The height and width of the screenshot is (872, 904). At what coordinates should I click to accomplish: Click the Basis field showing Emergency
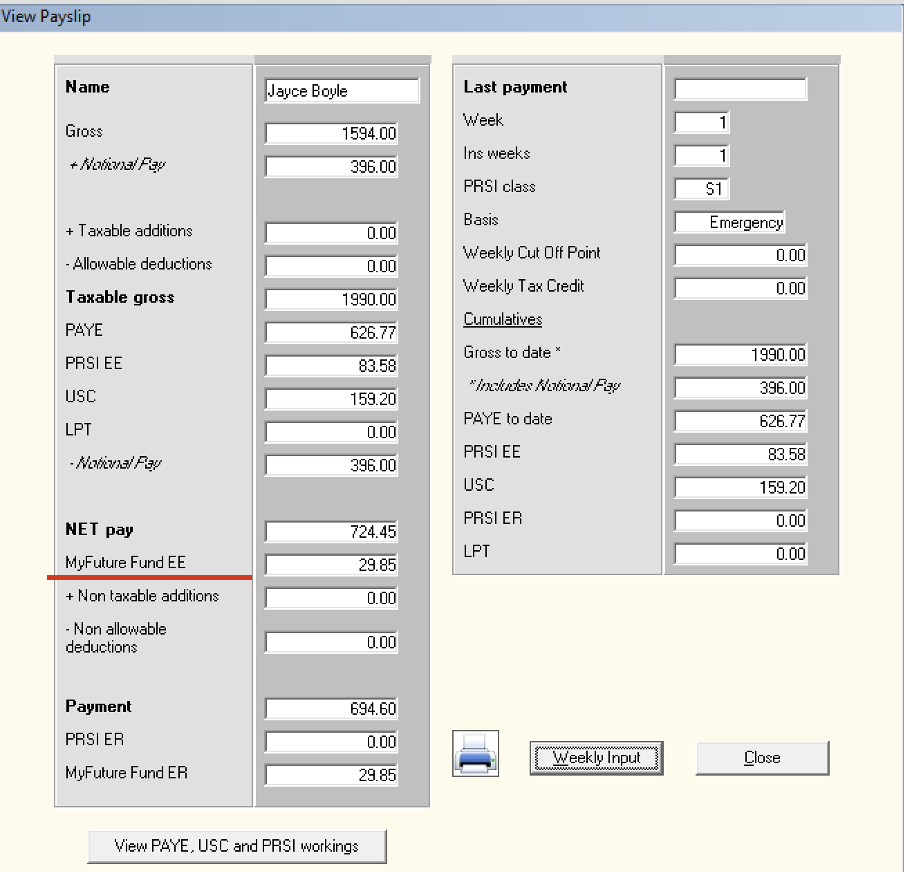730,222
